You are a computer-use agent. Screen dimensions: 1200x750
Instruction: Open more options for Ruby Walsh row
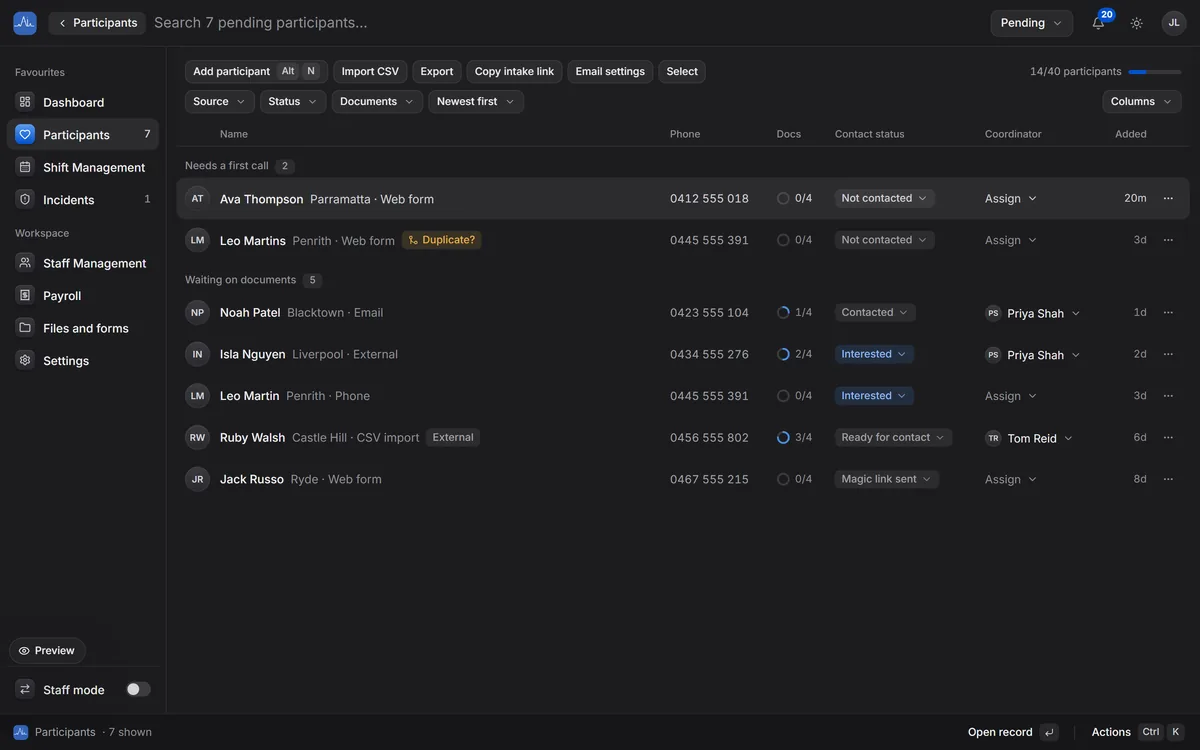[1168, 437]
